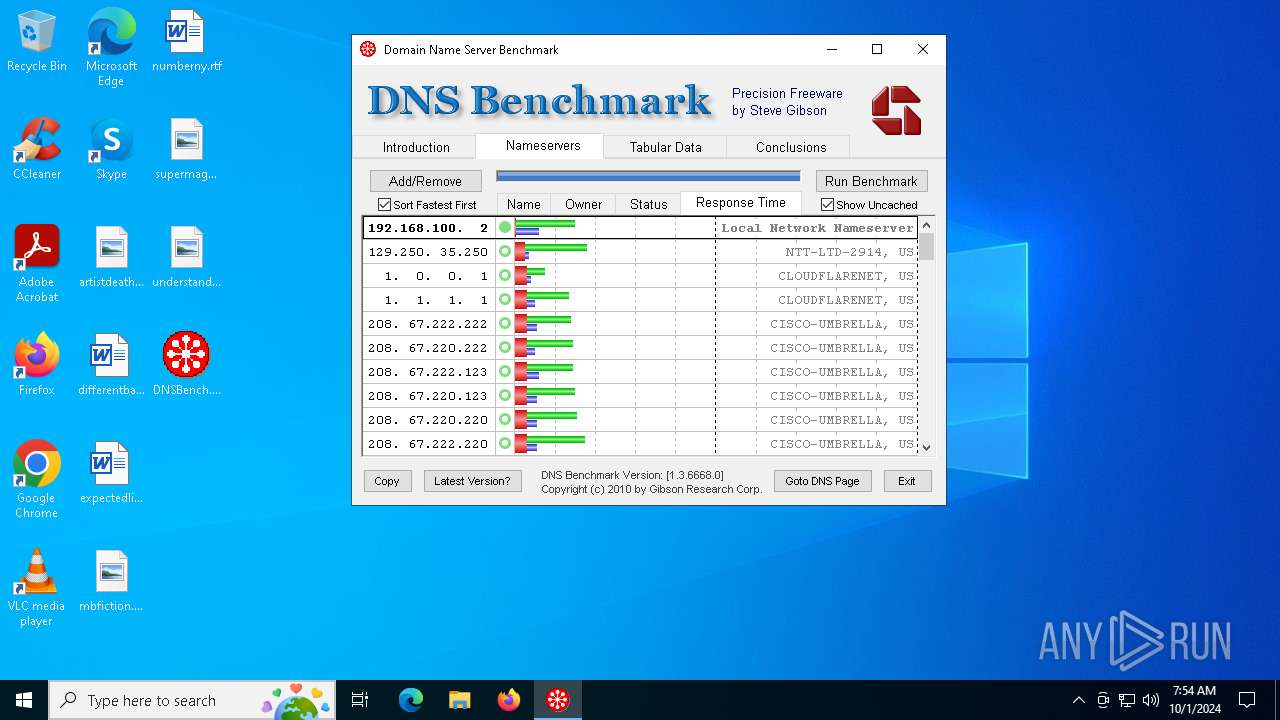
Task: Click the Add/Remove button
Action: click(425, 181)
